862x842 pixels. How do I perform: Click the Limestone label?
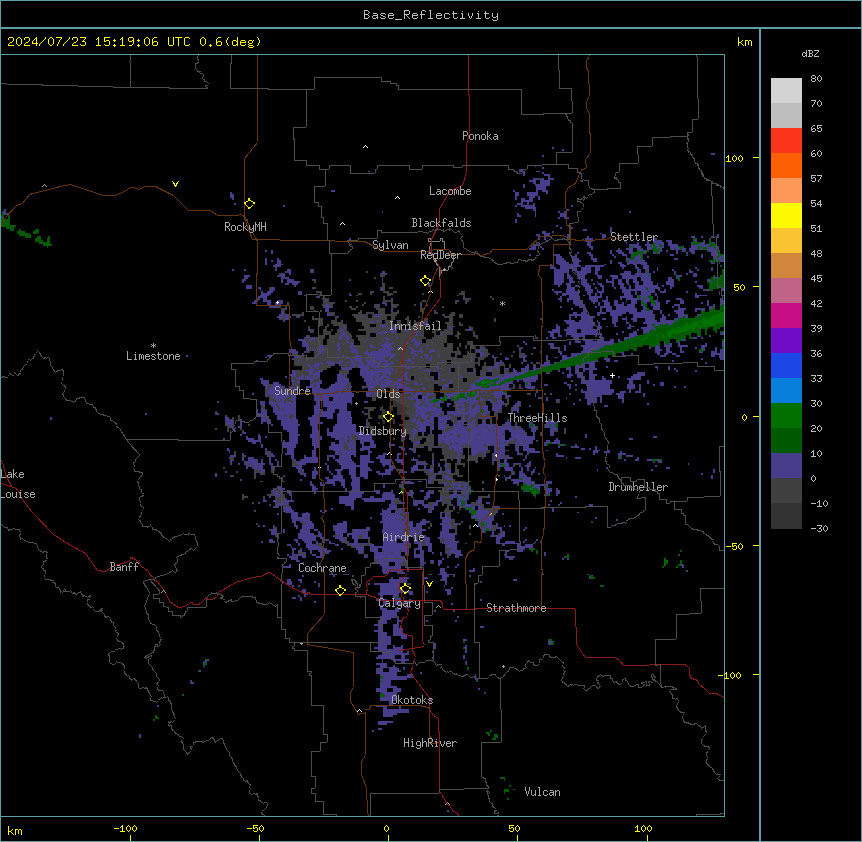[x=153, y=356]
